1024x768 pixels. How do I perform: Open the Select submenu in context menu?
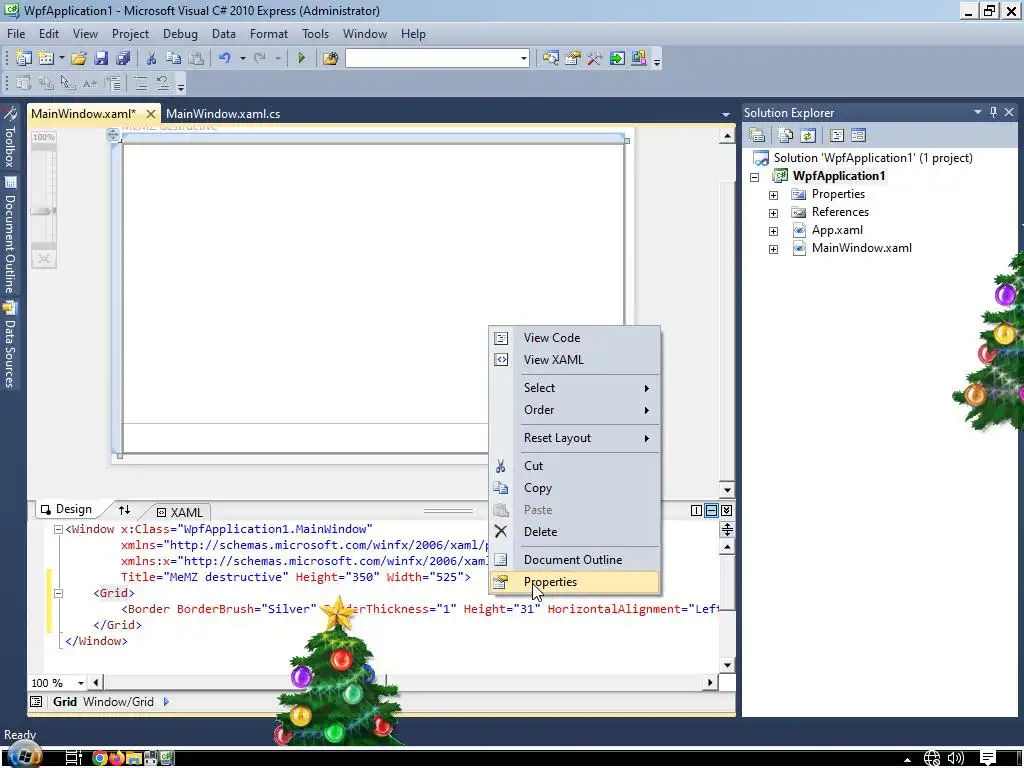575,388
